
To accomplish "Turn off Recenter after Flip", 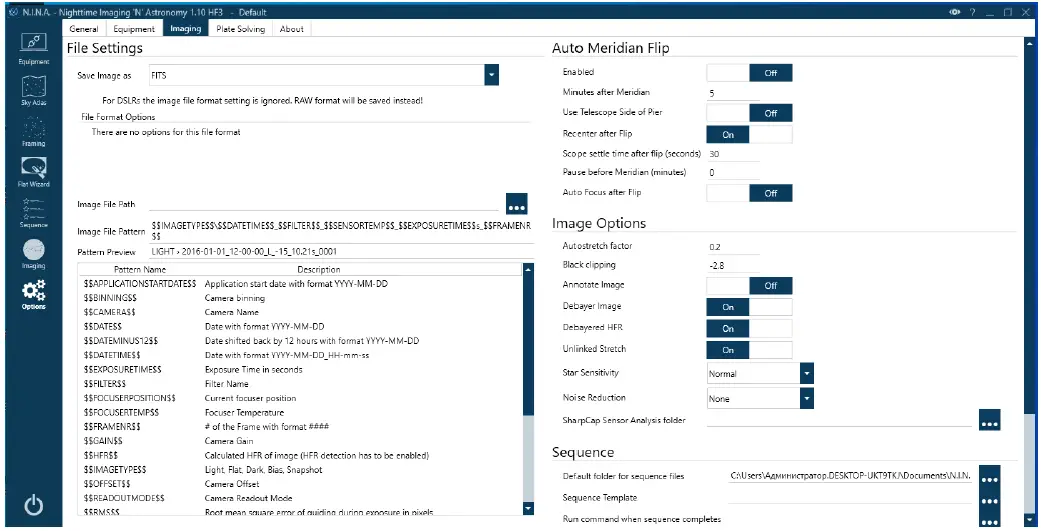I will 749,134.
